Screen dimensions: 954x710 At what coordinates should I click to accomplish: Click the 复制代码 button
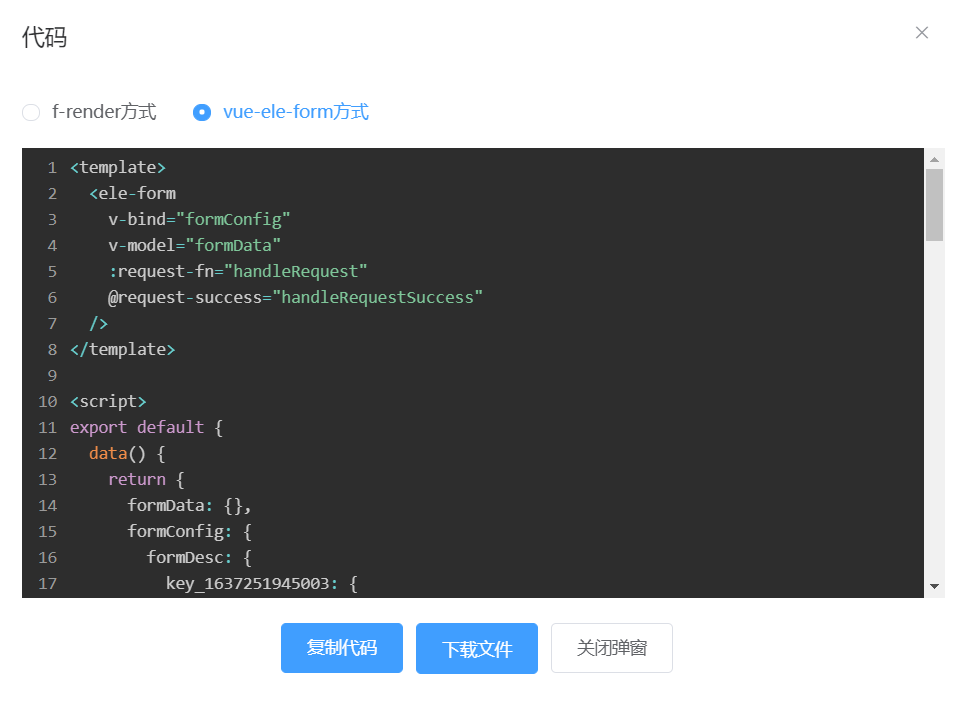[342, 648]
